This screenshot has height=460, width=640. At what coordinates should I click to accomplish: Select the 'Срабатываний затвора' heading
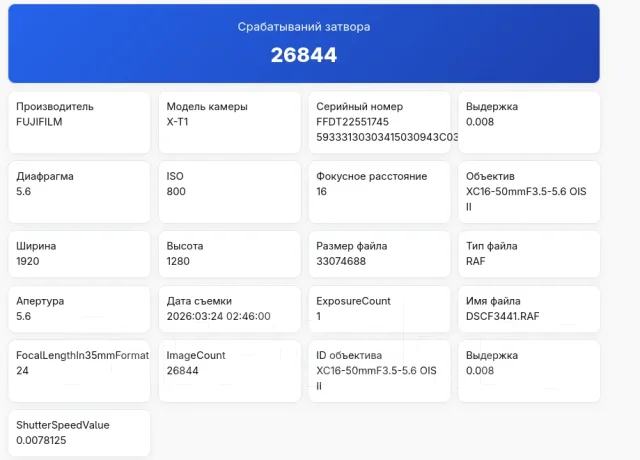[x=304, y=27]
